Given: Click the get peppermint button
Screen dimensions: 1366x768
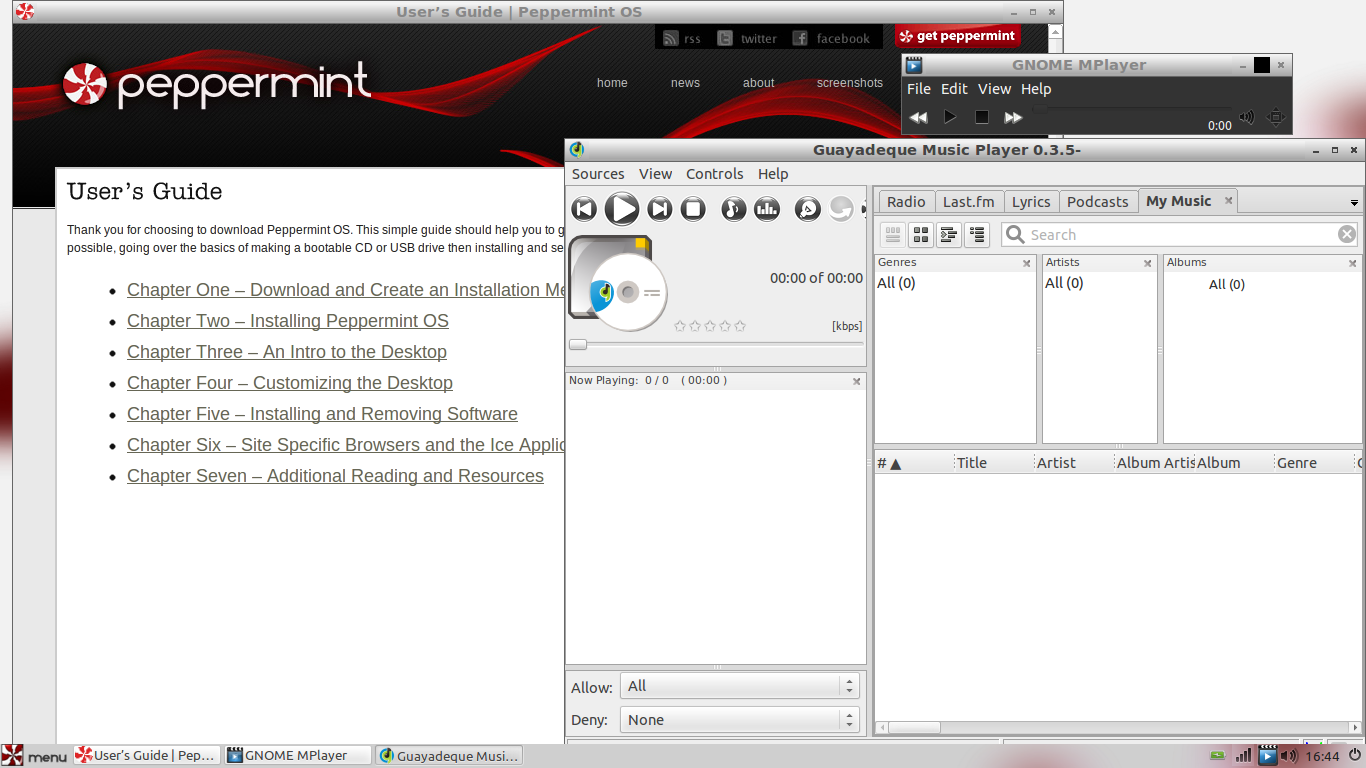Looking at the screenshot, I should (x=957, y=36).
